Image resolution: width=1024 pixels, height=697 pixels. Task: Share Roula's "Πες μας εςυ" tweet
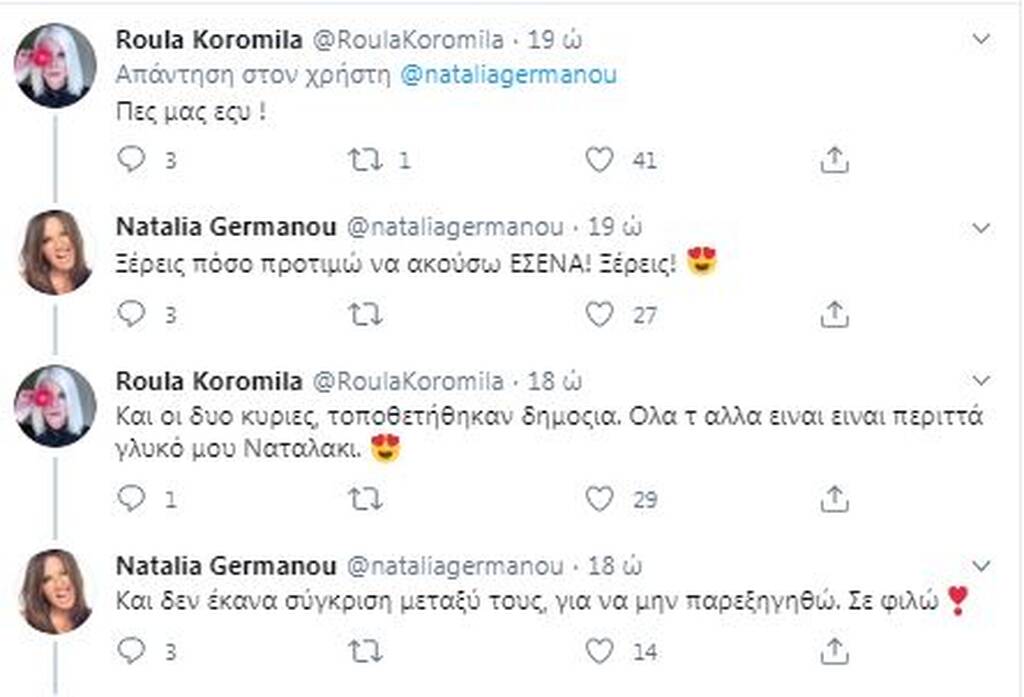coord(834,161)
